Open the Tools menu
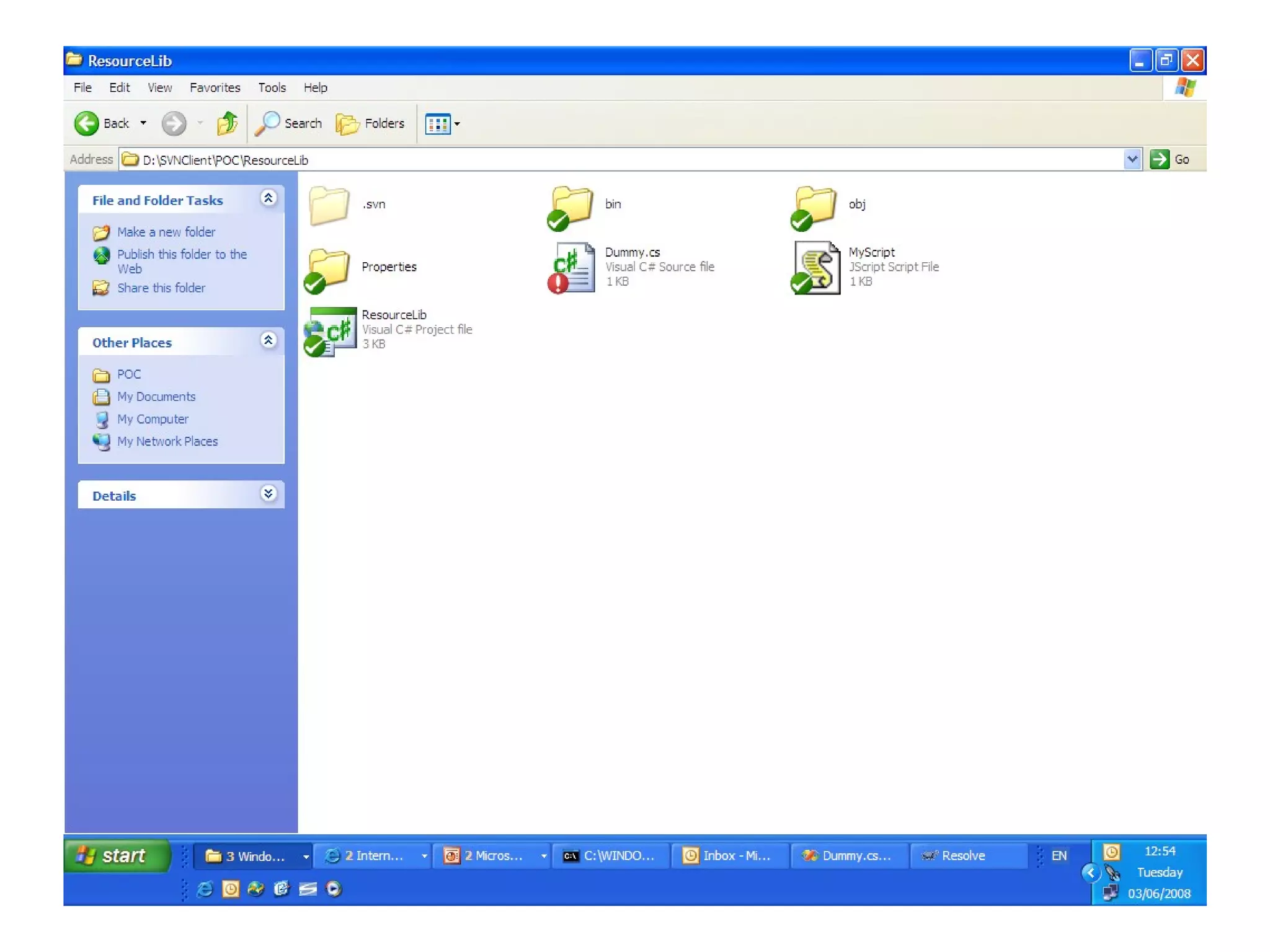 272,87
